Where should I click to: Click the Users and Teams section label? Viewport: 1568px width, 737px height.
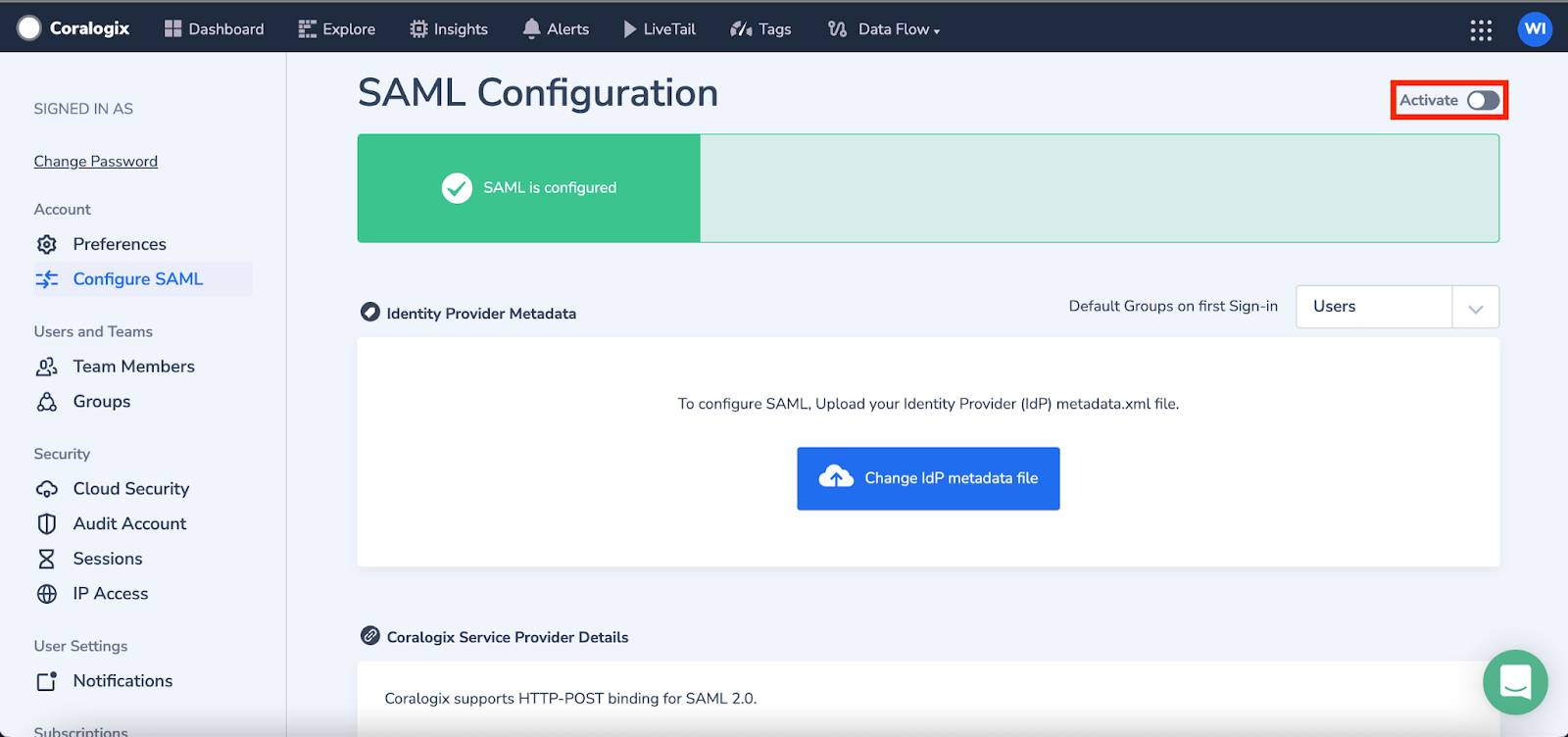93,331
